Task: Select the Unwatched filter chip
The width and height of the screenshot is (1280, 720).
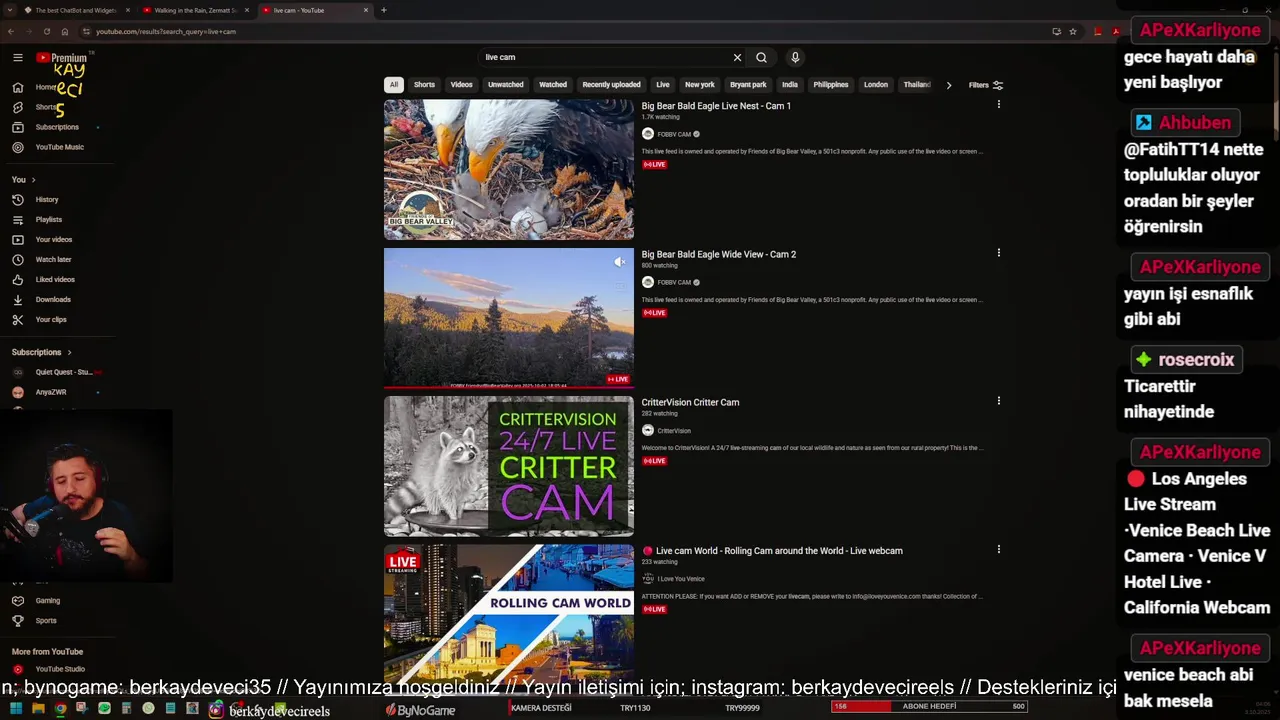Action: pos(505,85)
